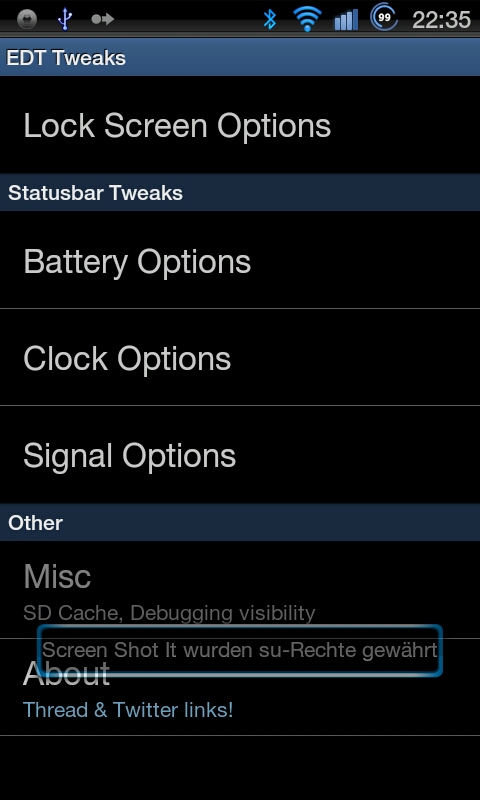Viewport: 480px width, 800px height.
Task: Tap the Statusbar Tweaks section header
Action: tap(240, 193)
